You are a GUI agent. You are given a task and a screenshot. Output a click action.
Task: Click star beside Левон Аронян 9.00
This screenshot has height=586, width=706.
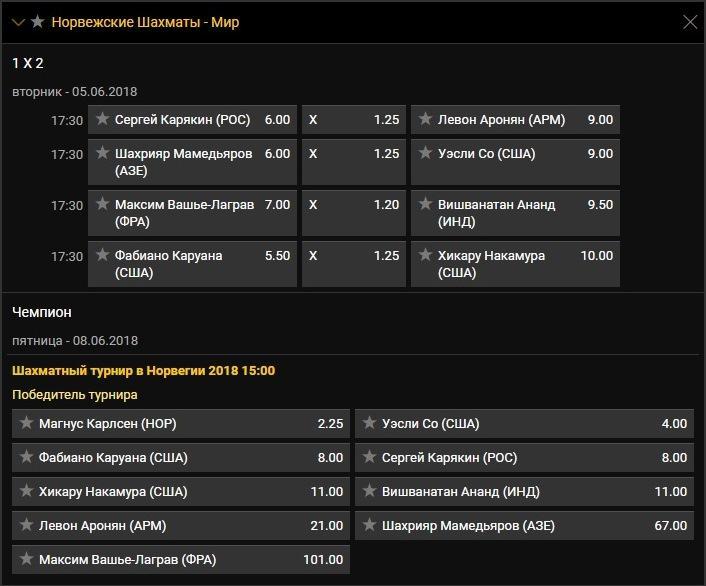point(425,120)
